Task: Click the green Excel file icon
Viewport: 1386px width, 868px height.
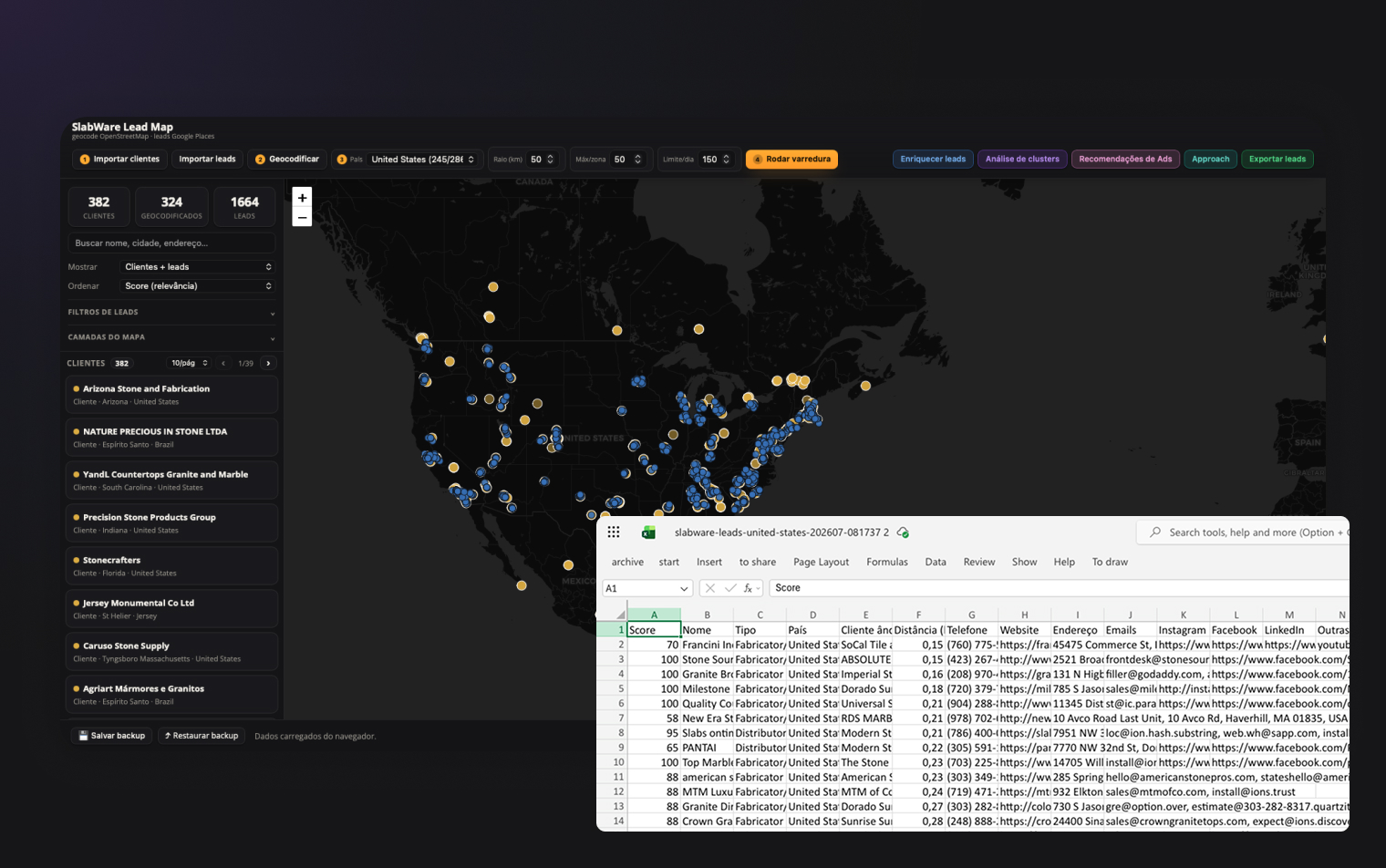Action: (x=648, y=532)
